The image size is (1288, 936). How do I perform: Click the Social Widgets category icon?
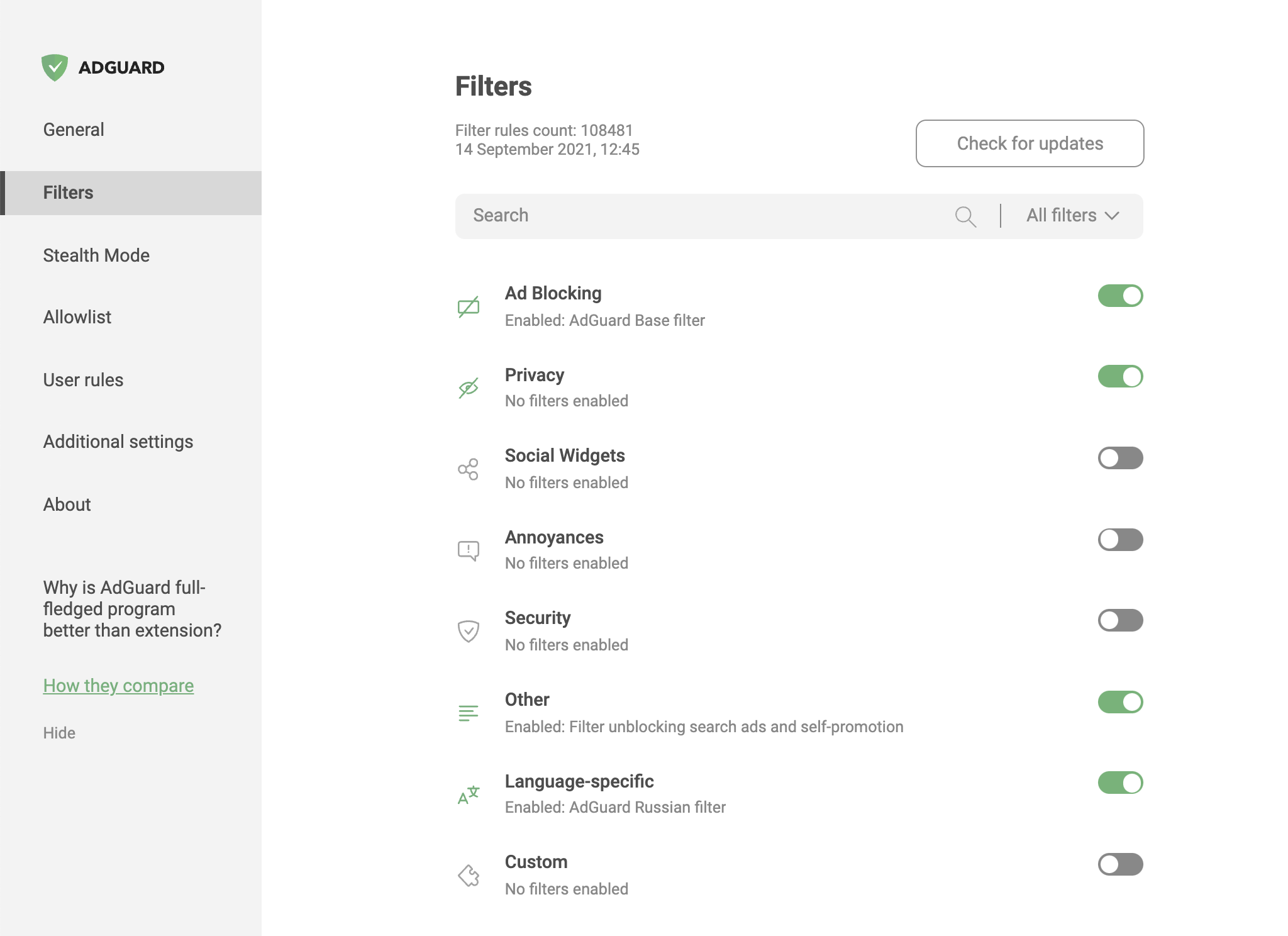click(x=467, y=468)
